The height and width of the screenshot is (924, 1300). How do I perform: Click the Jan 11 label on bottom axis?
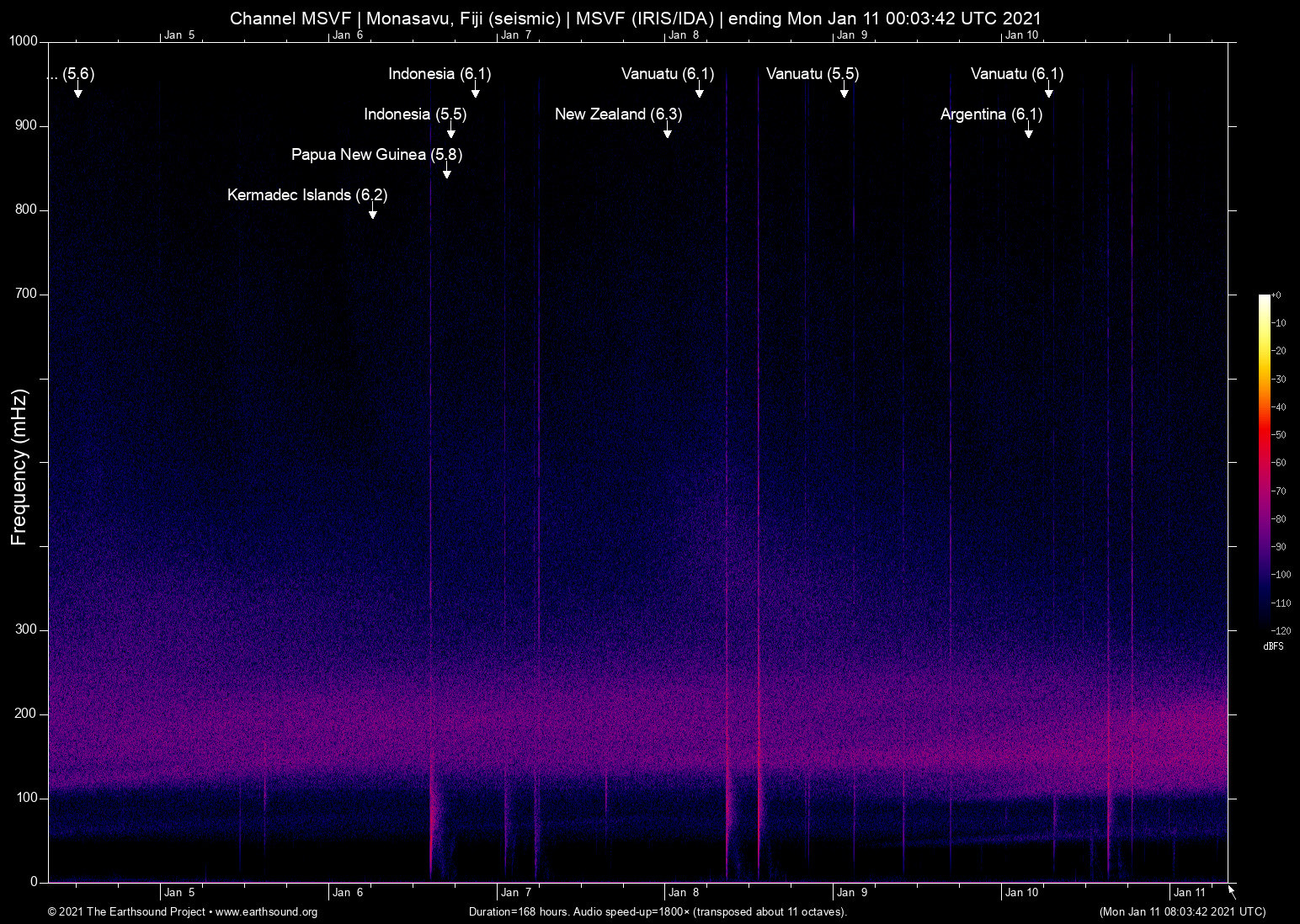point(1190,892)
